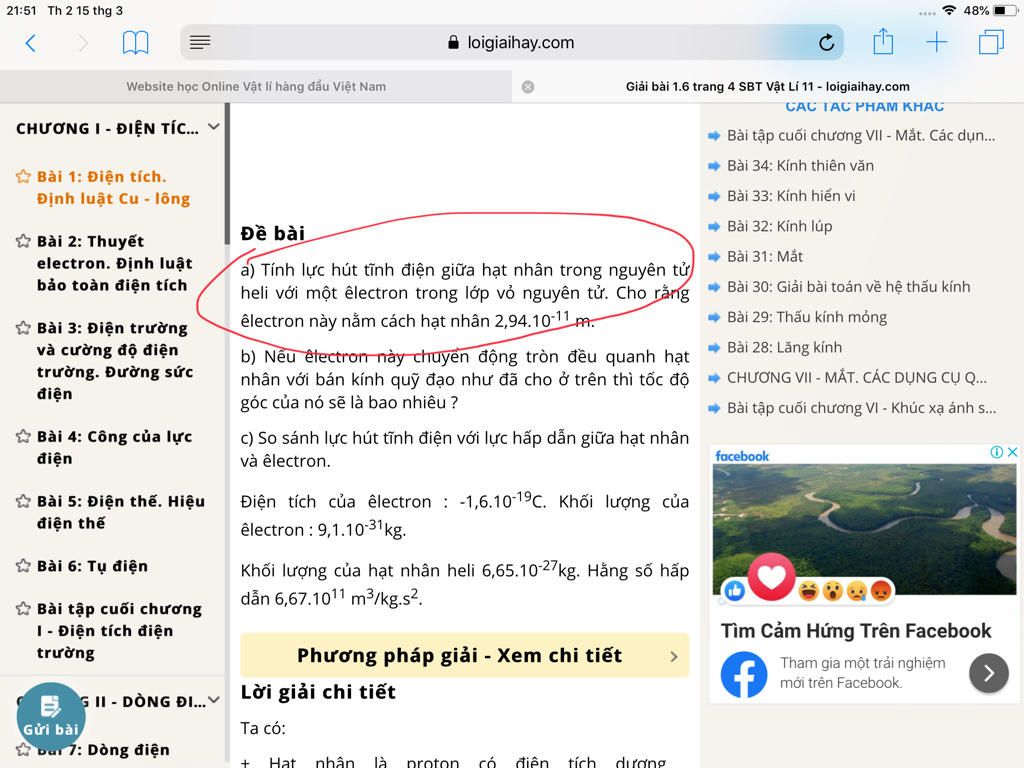Tap the star icon beside Bài 6
This screenshot has height=768, width=1024.
23,566
